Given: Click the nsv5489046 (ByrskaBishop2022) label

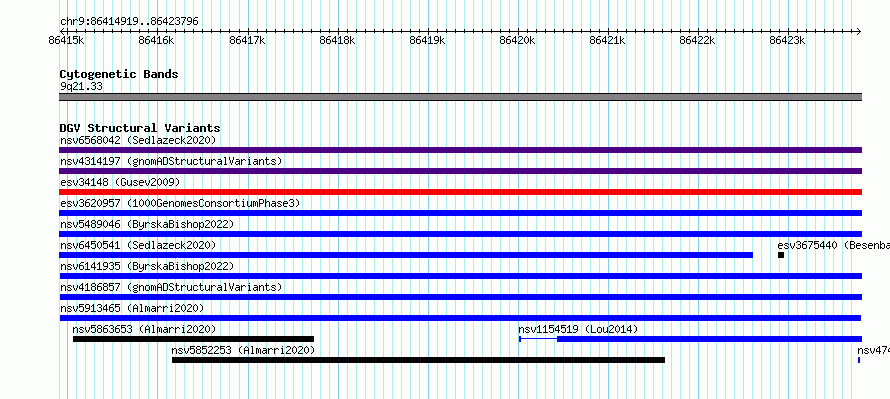Looking at the screenshot, I should (x=147, y=224).
